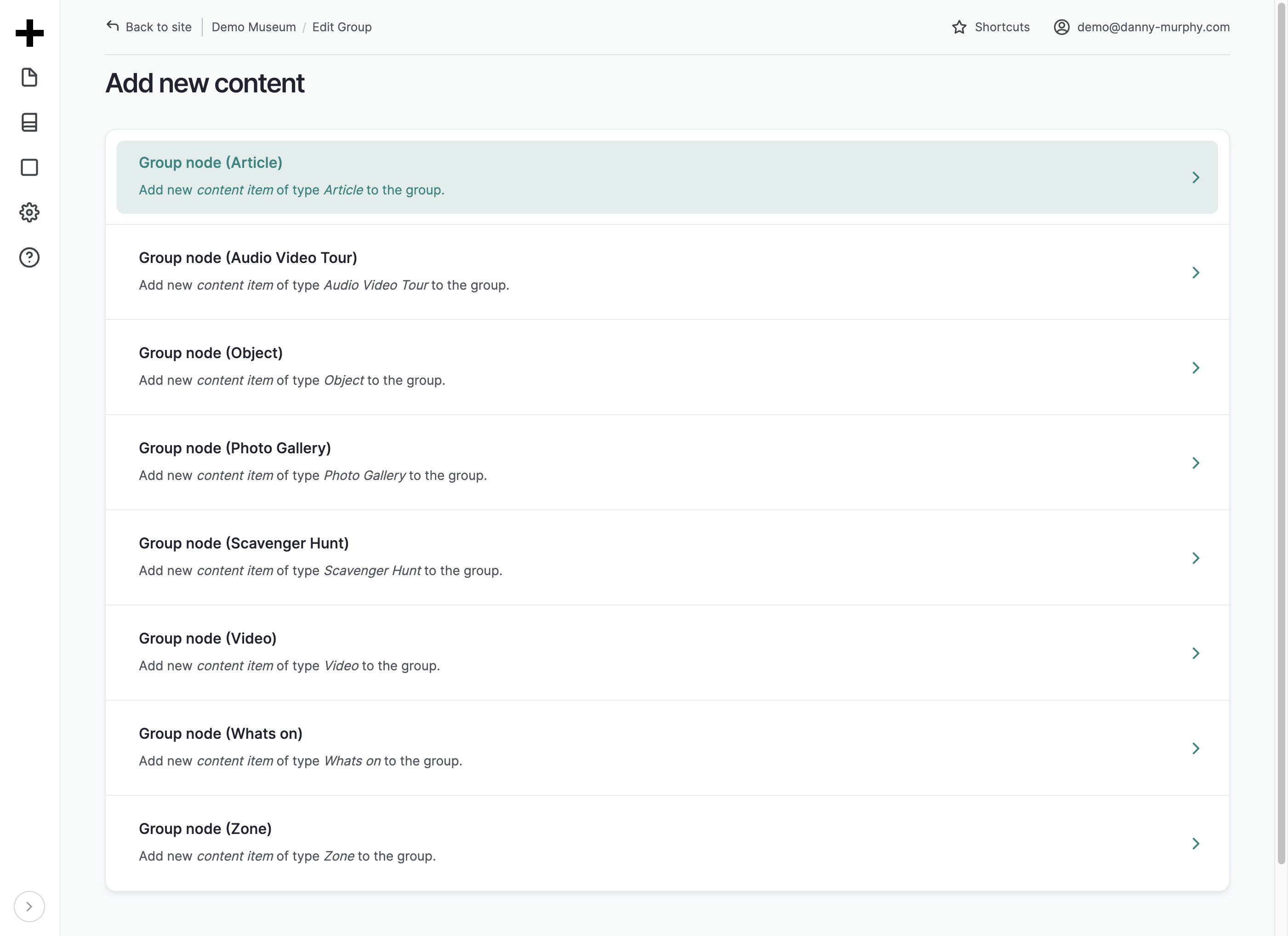Viewport: 1288px width, 936px height.
Task: Select Group node (Whats on) title
Action: 221,733
